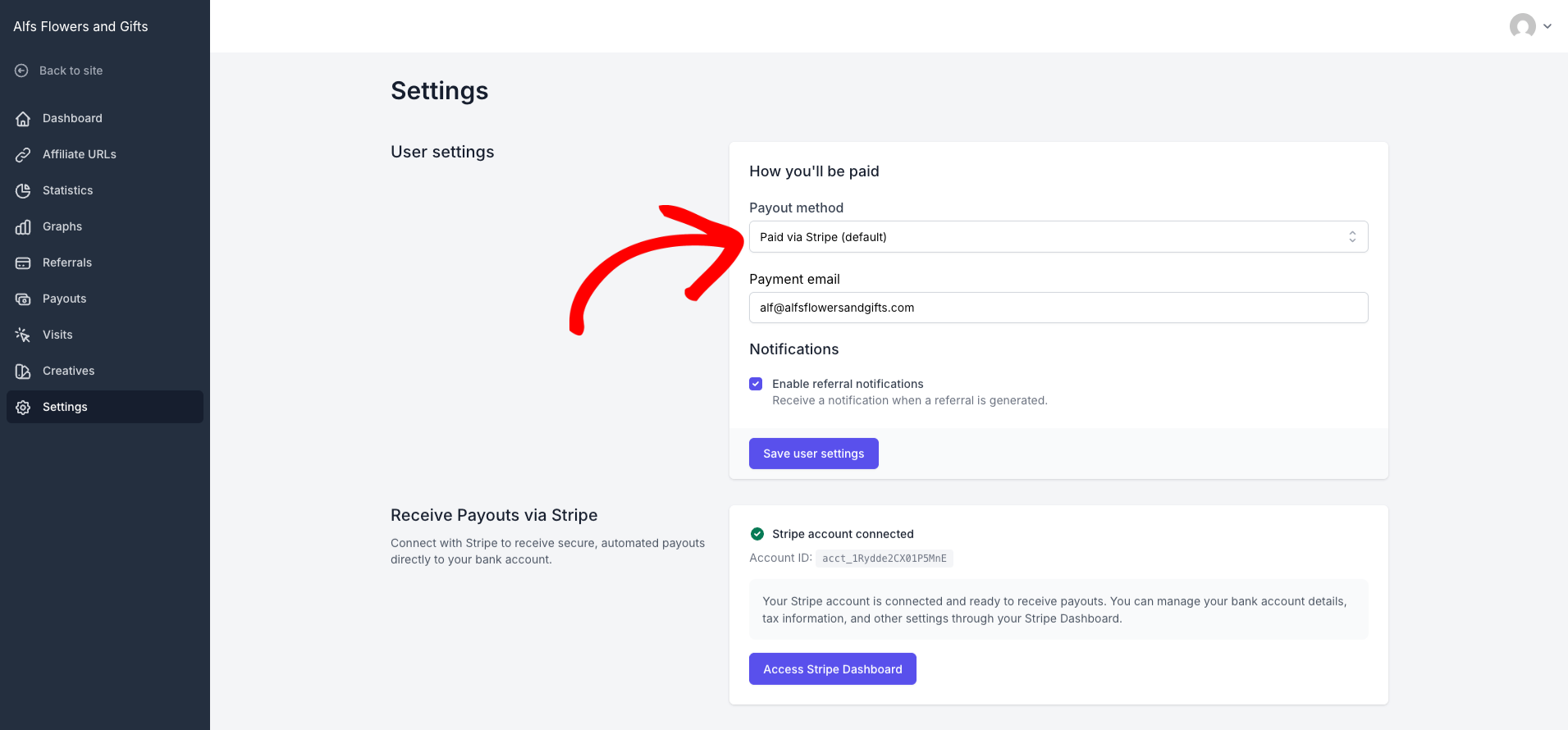The width and height of the screenshot is (1568, 730).
Task: Open the Graphs page
Action: tap(105, 226)
